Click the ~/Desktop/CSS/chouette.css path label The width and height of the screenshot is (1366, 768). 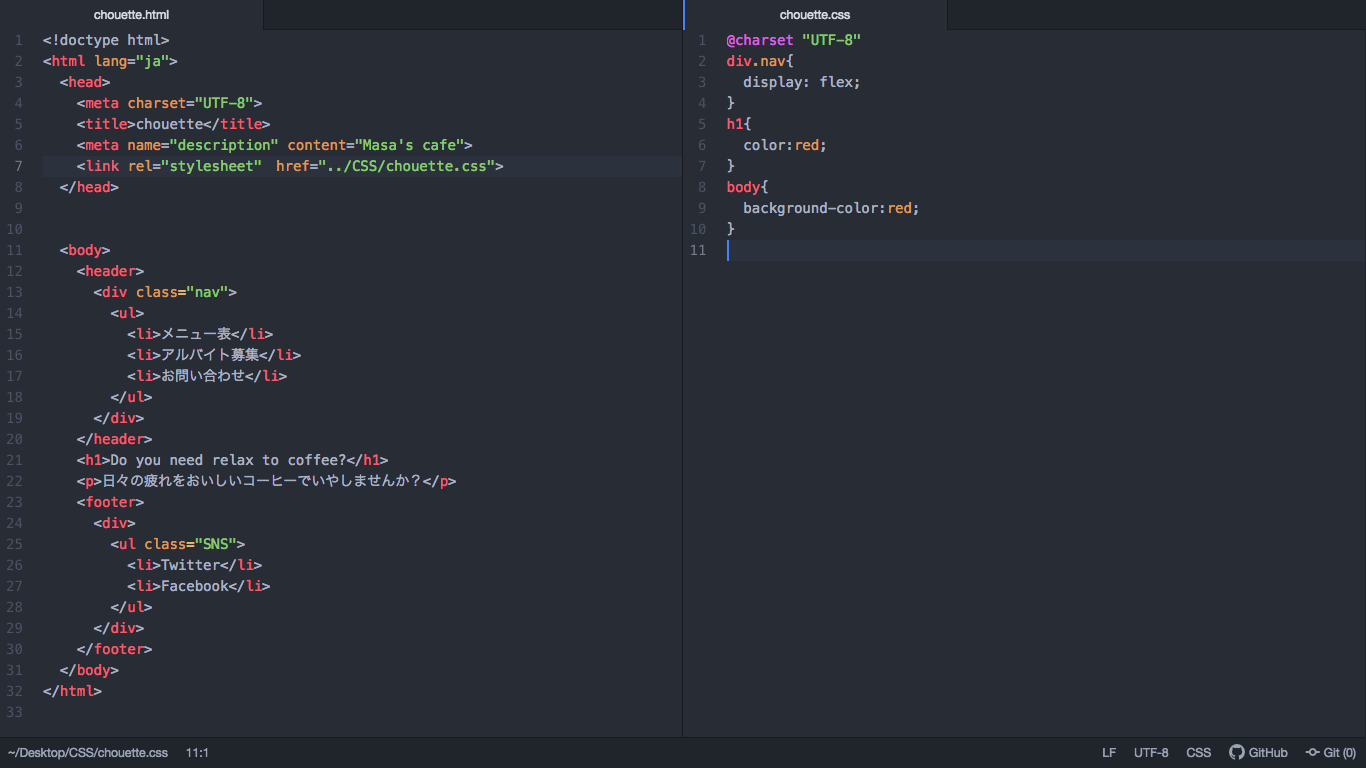click(88, 752)
